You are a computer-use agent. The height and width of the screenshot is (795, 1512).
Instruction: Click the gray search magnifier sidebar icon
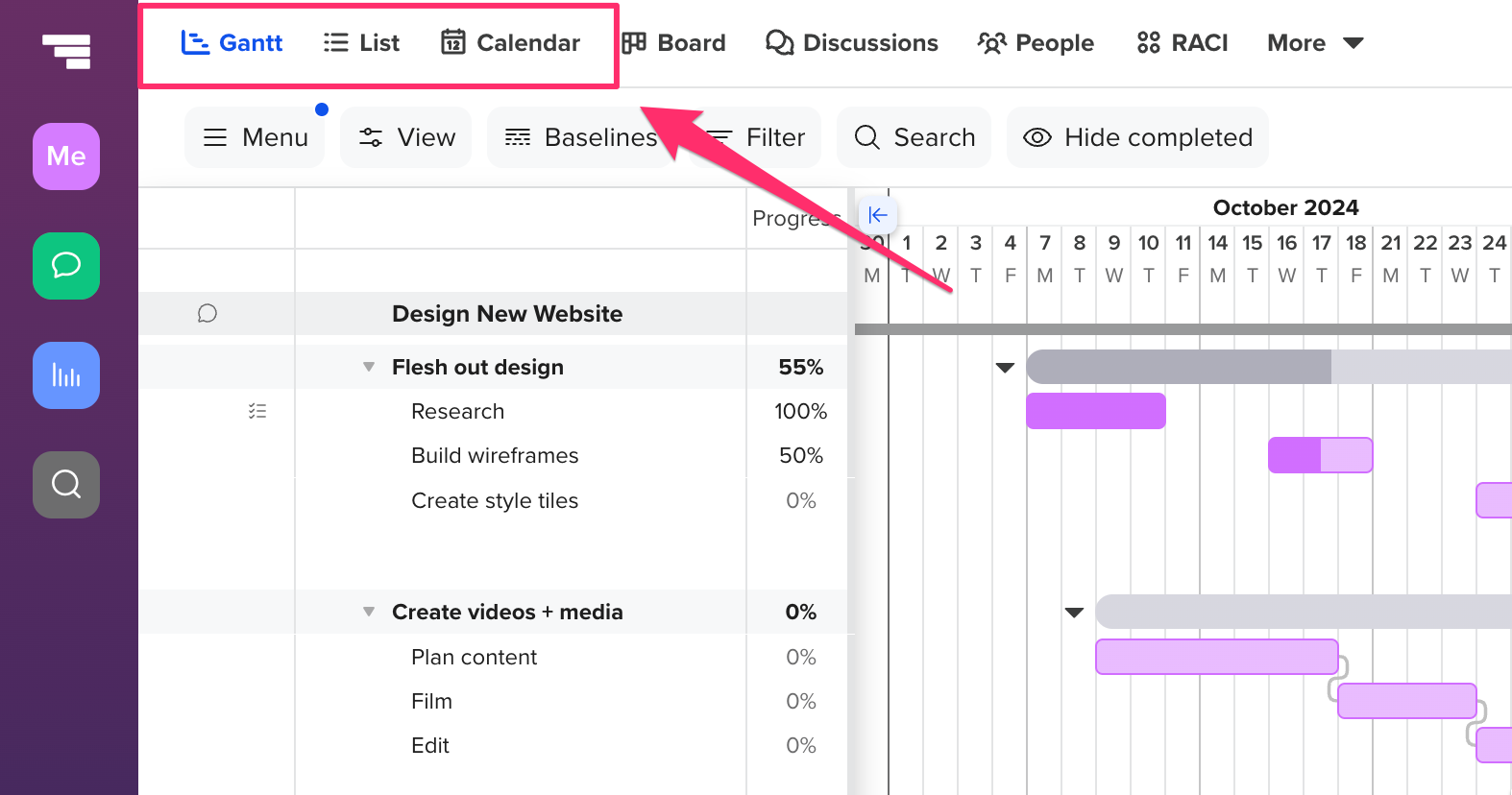click(66, 485)
